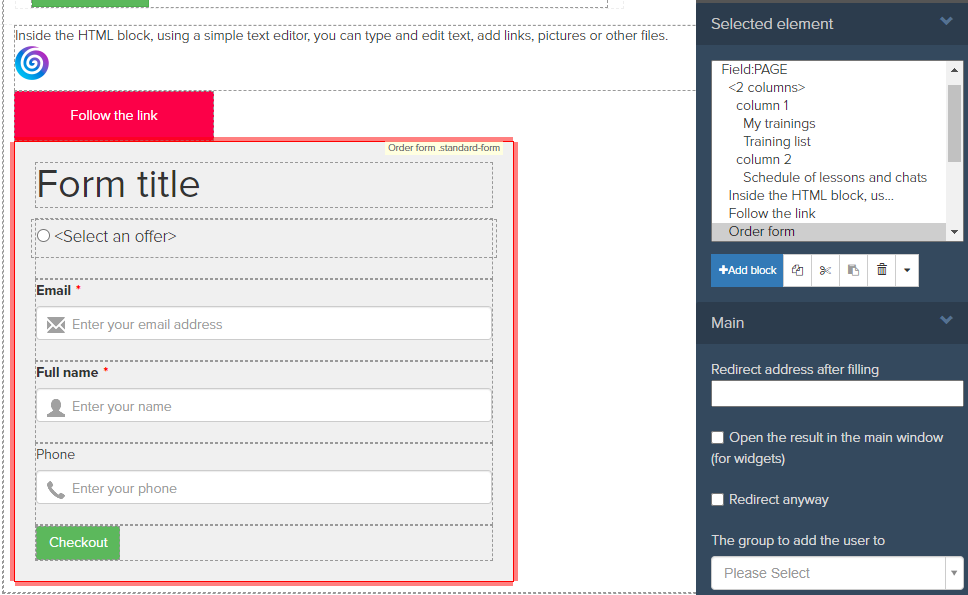Select 'Inside the HTML block, us...' tree item
Viewport: 968px width, 595px height.
811,195
